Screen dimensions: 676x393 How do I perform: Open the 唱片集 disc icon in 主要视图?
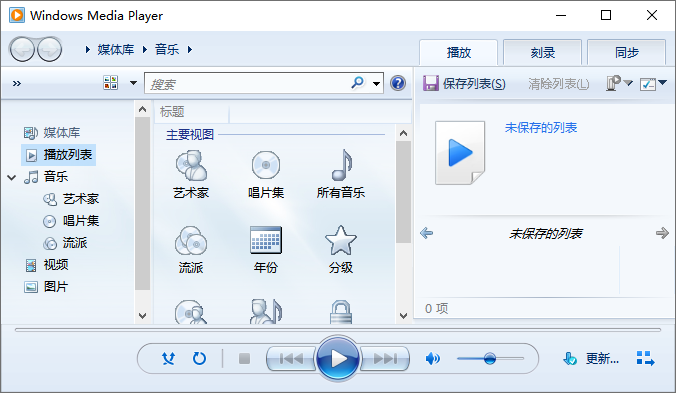pos(266,165)
